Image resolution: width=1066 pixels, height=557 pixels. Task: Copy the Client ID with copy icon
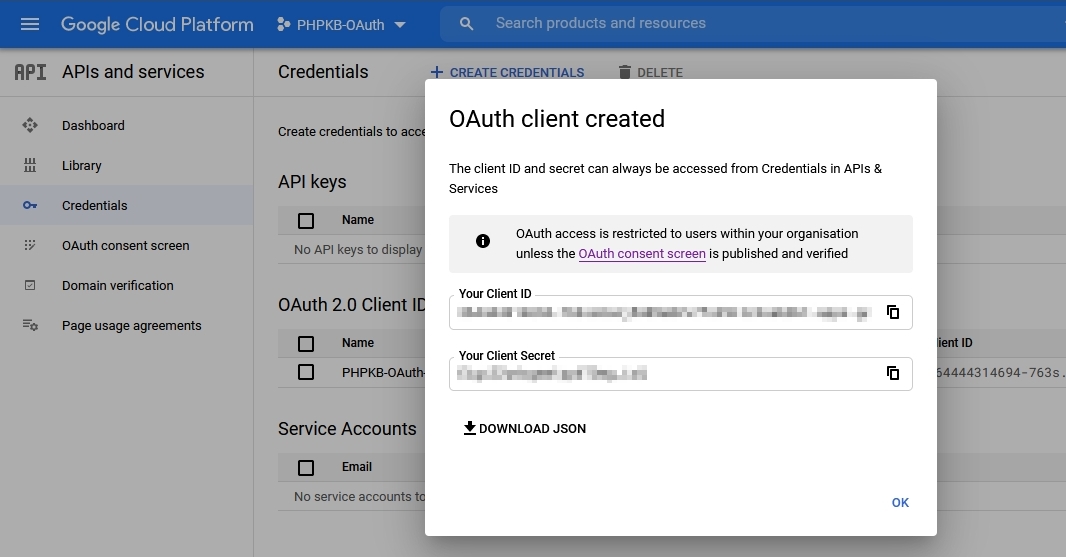pos(893,311)
